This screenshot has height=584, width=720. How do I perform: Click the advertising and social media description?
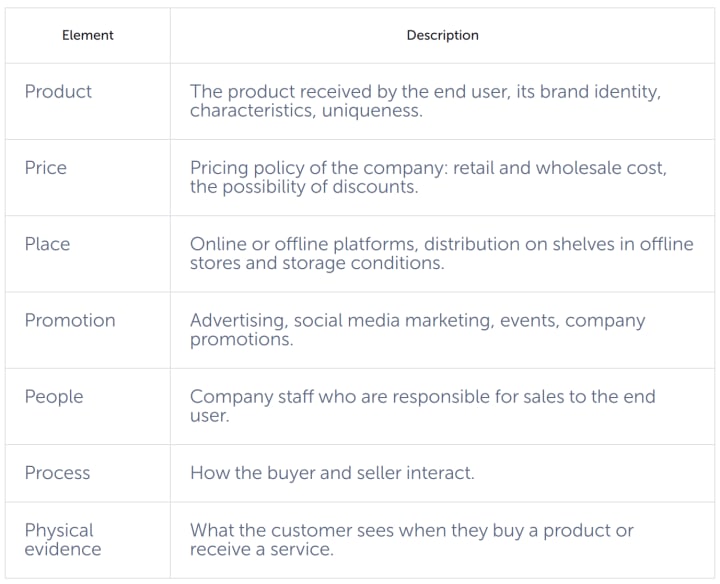417,330
